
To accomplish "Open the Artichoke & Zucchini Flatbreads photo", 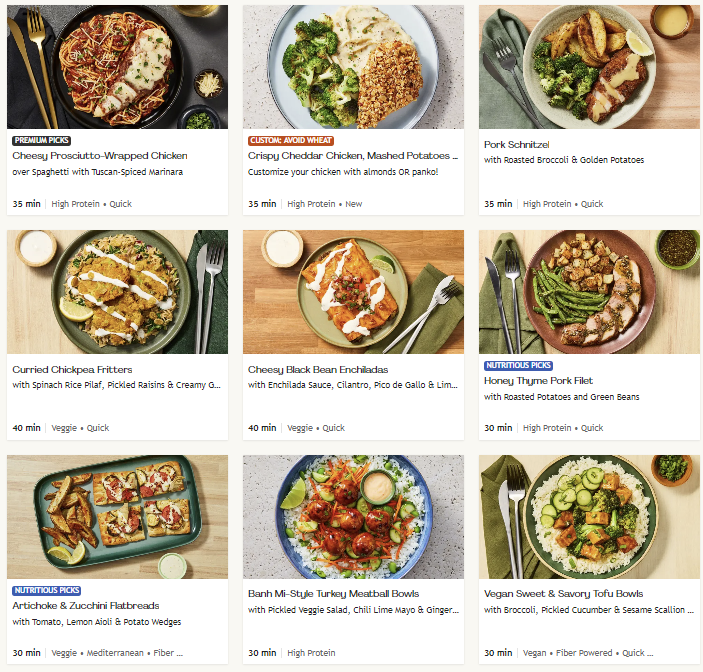I will tap(117, 517).
